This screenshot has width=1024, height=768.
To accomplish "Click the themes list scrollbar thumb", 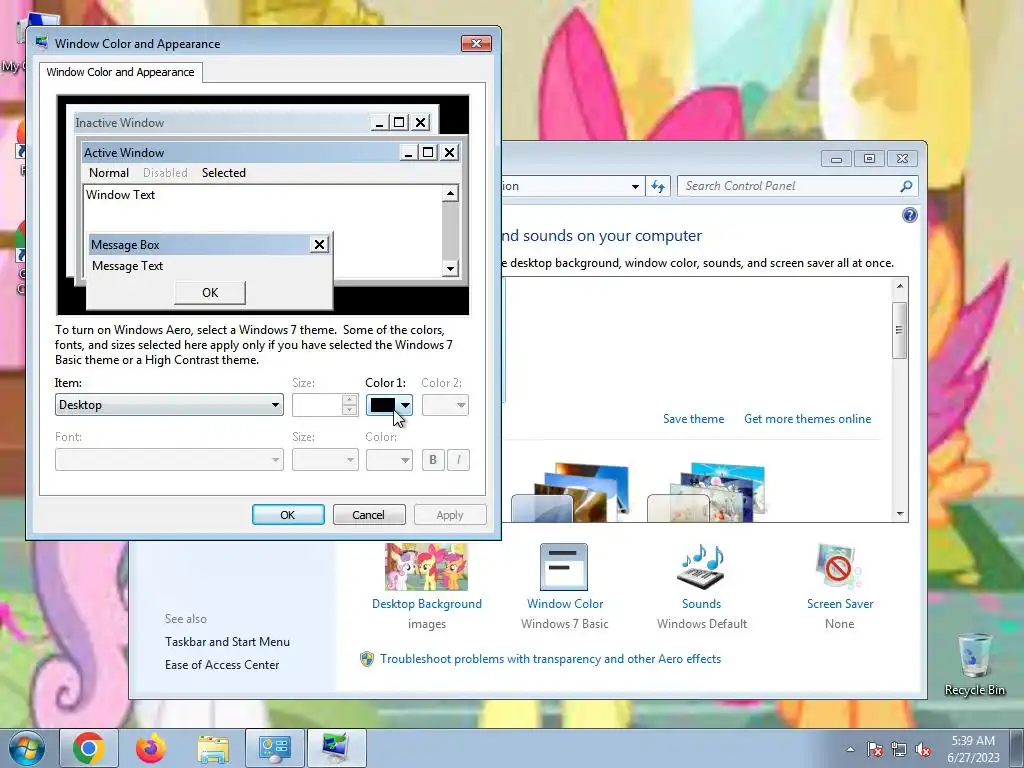I will [899, 330].
